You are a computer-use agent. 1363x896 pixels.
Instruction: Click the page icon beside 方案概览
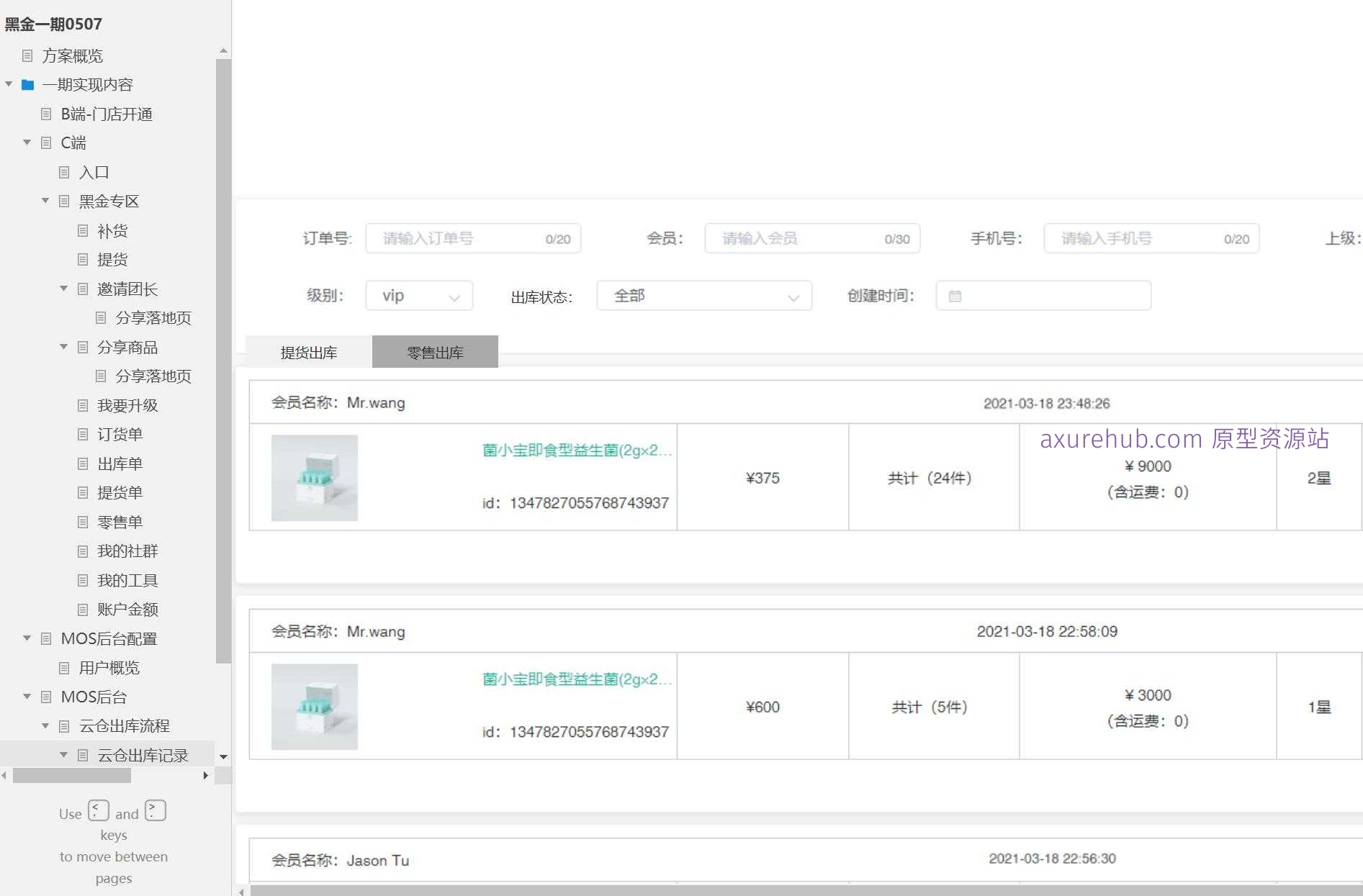[x=27, y=55]
